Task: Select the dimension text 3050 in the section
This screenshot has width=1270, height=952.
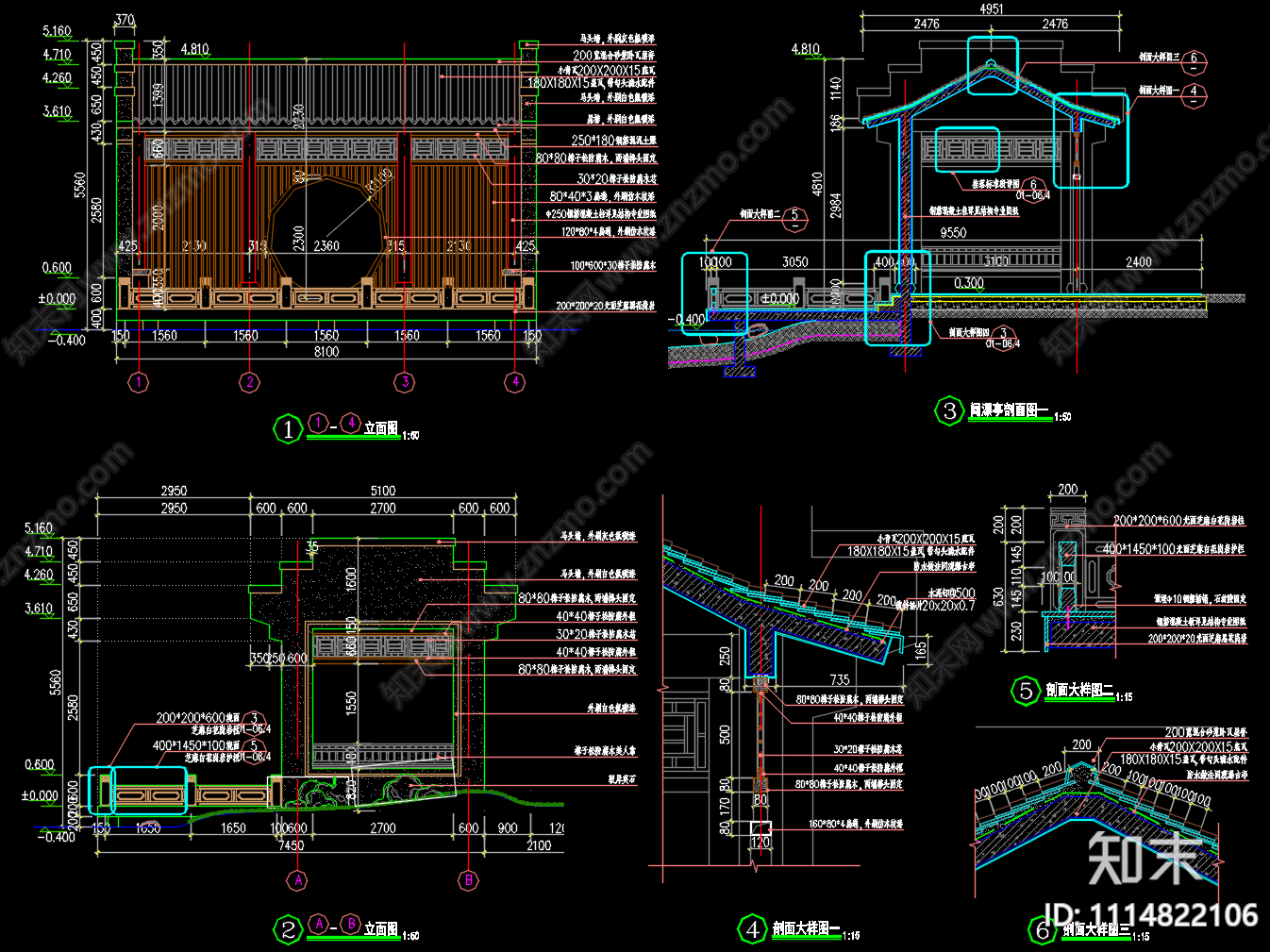Action: tap(795, 261)
